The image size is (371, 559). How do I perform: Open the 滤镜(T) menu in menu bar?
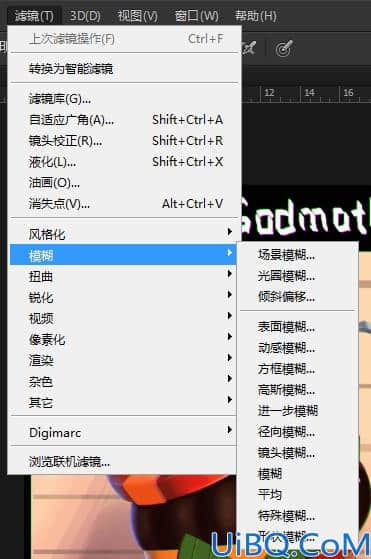pyautogui.click(x=34, y=16)
